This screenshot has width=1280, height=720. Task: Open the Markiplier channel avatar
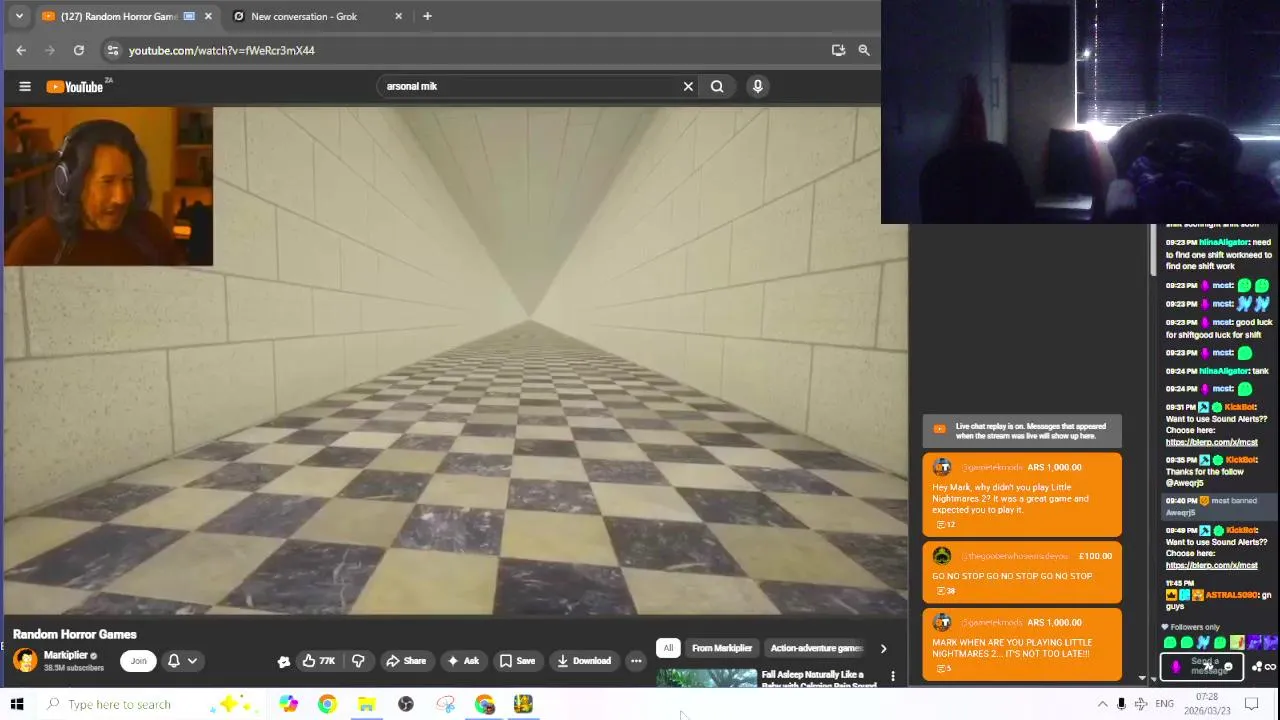[25, 660]
